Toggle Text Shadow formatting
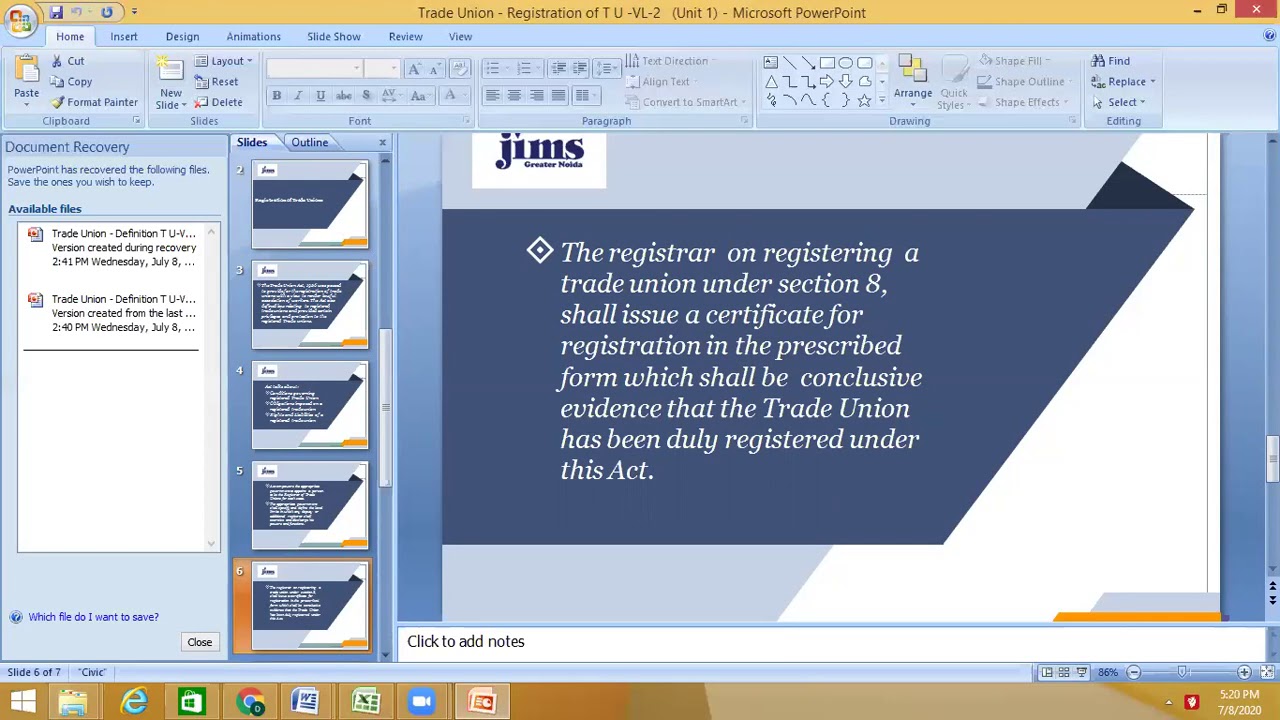The image size is (1280, 720). pyautogui.click(x=366, y=96)
